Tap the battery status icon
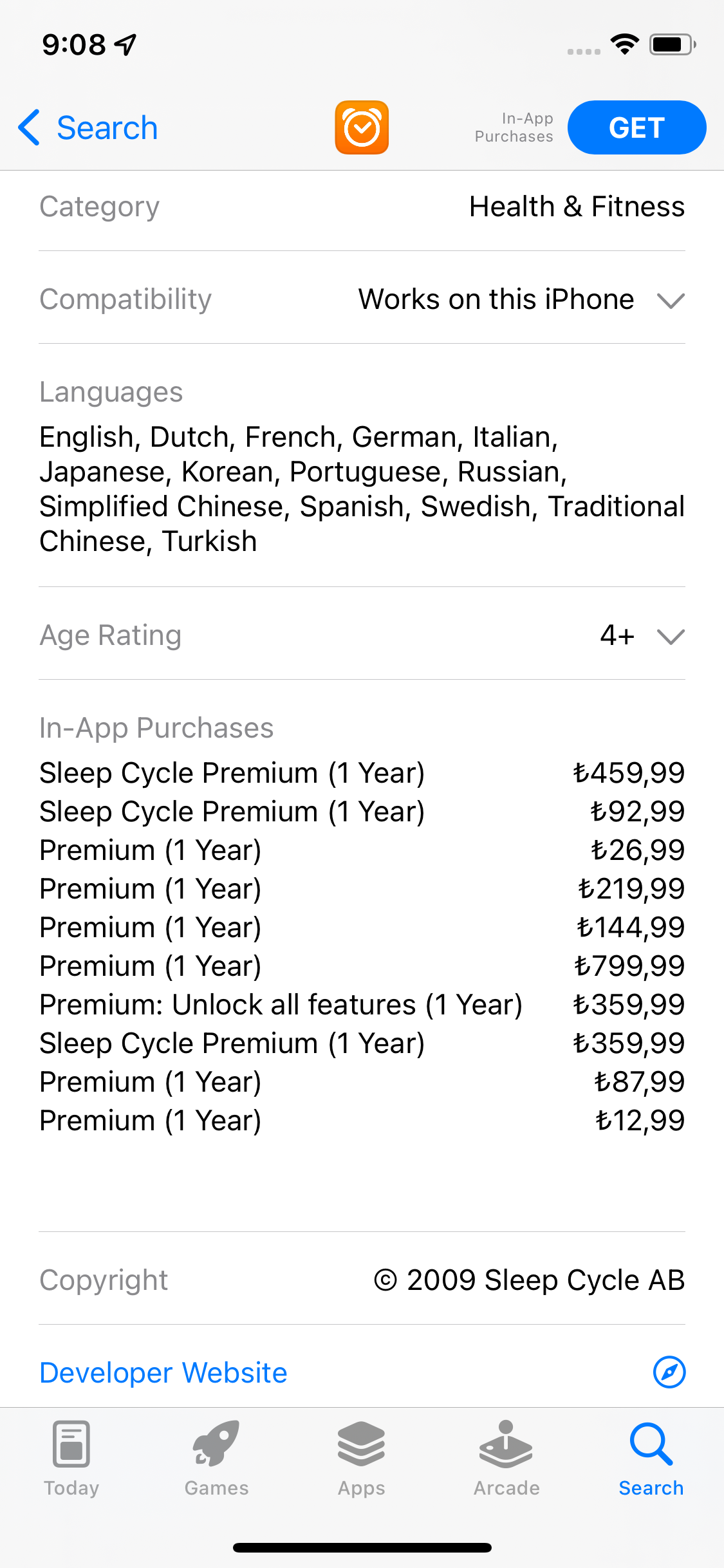Screen dimensions: 724x1568 coord(672,44)
